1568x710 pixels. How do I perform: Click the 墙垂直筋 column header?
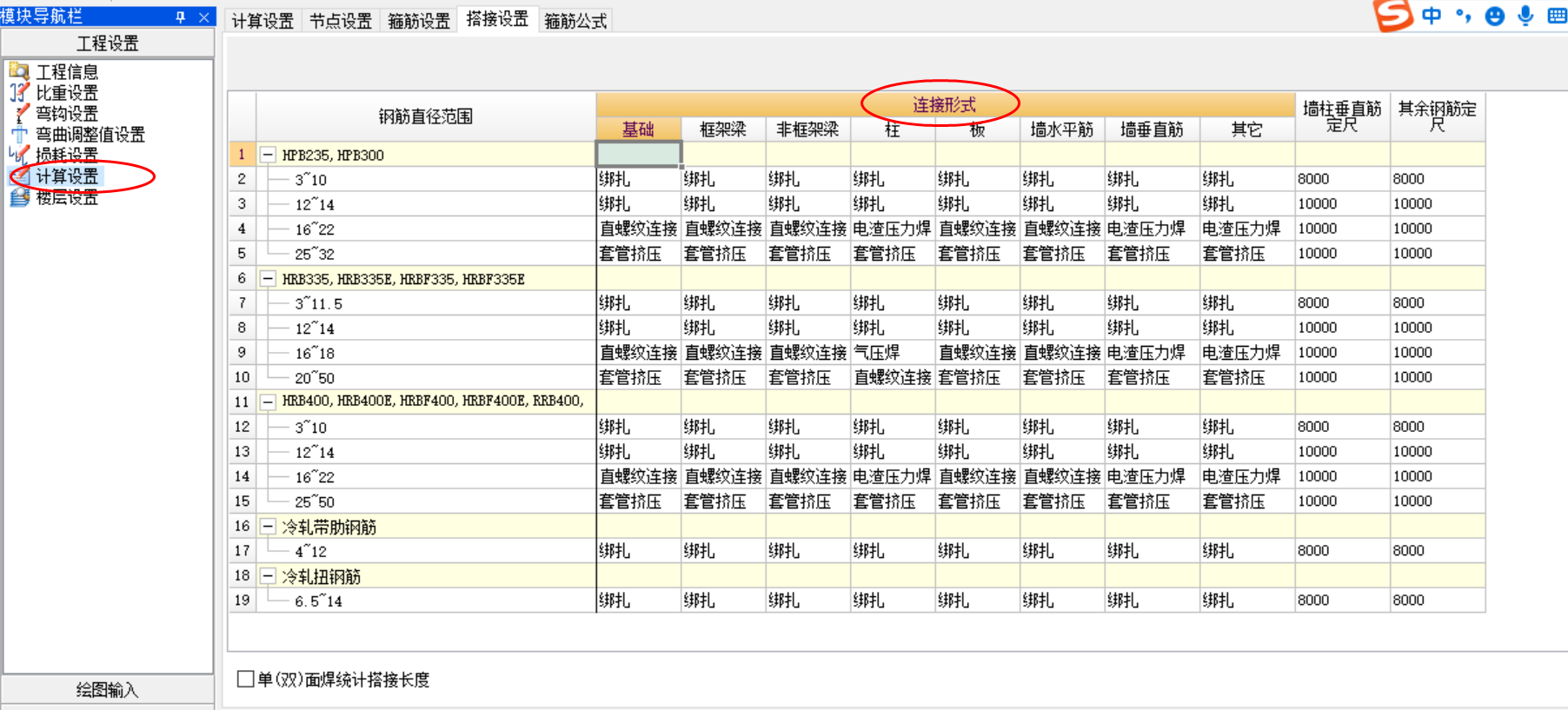pyautogui.click(x=1152, y=129)
